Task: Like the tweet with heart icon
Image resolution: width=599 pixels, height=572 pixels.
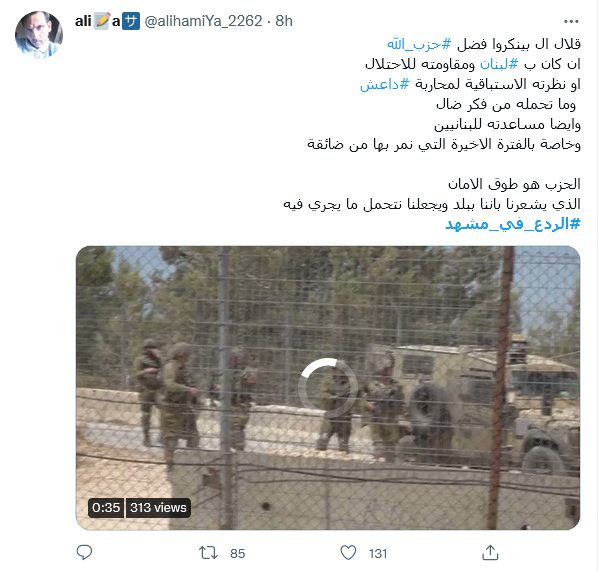Action: (x=348, y=553)
